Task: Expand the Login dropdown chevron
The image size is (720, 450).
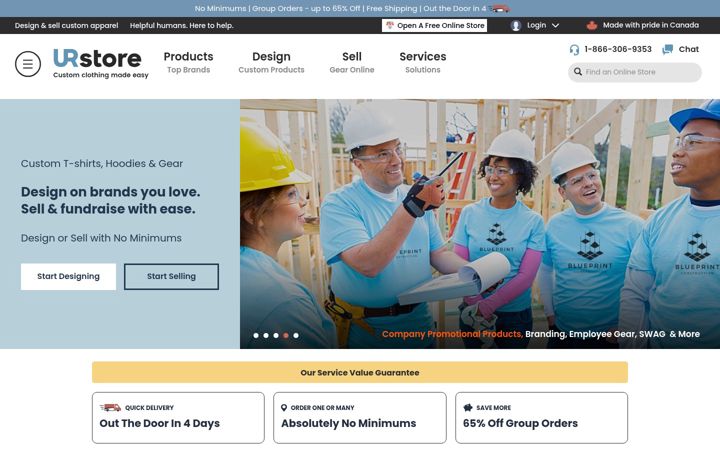Action: 555,26
